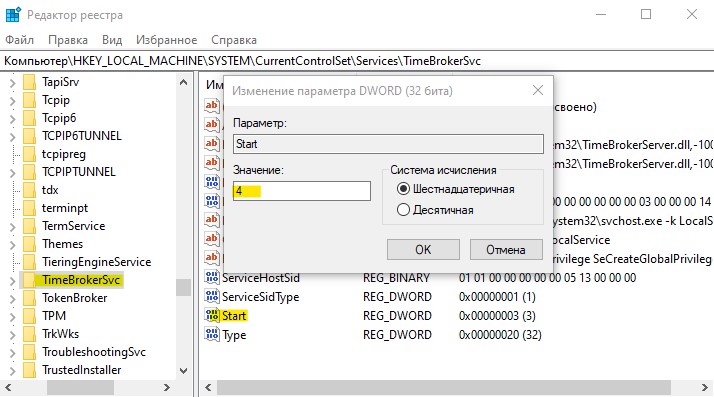The height and width of the screenshot is (397, 714).
Task: Click the TCPIPTUNNEL folder icon
Action: pos(29,172)
